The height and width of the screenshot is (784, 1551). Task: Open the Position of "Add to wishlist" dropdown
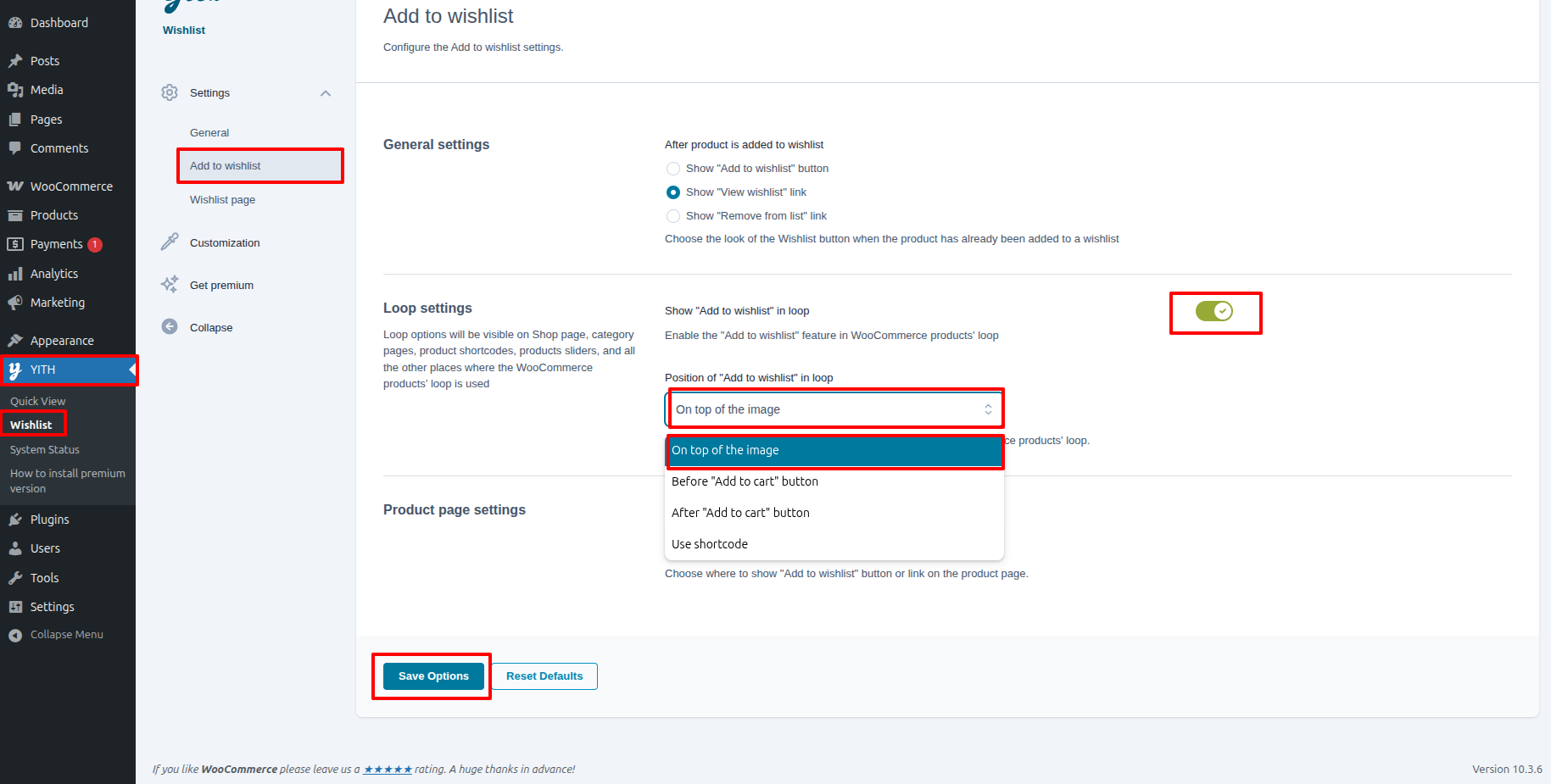834,409
